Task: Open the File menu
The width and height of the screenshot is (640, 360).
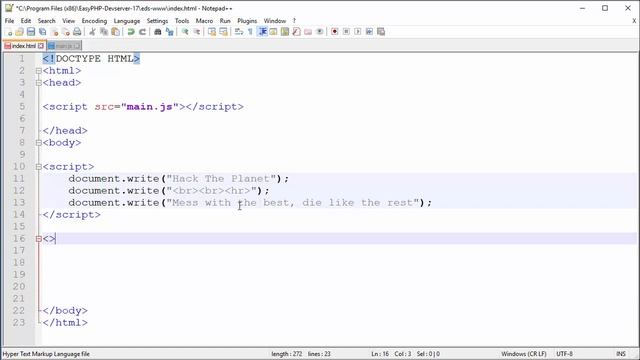Action: pyautogui.click(x=9, y=21)
